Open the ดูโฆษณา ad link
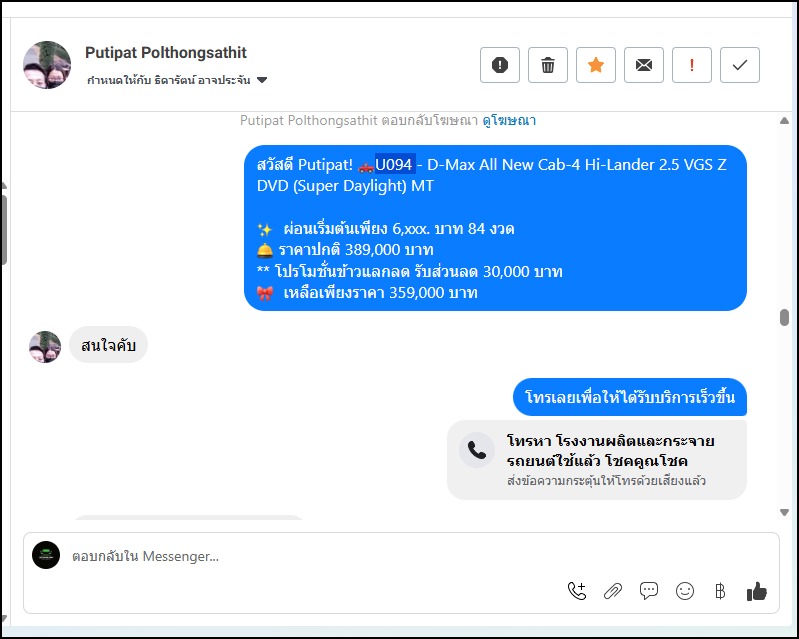 pos(509,120)
